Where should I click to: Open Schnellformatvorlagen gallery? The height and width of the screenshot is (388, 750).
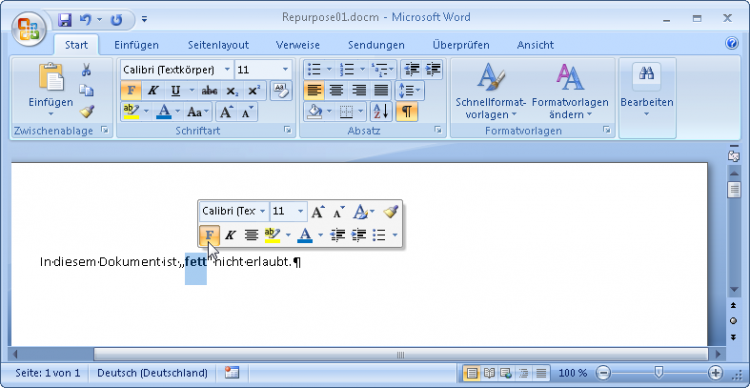coord(491,91)
